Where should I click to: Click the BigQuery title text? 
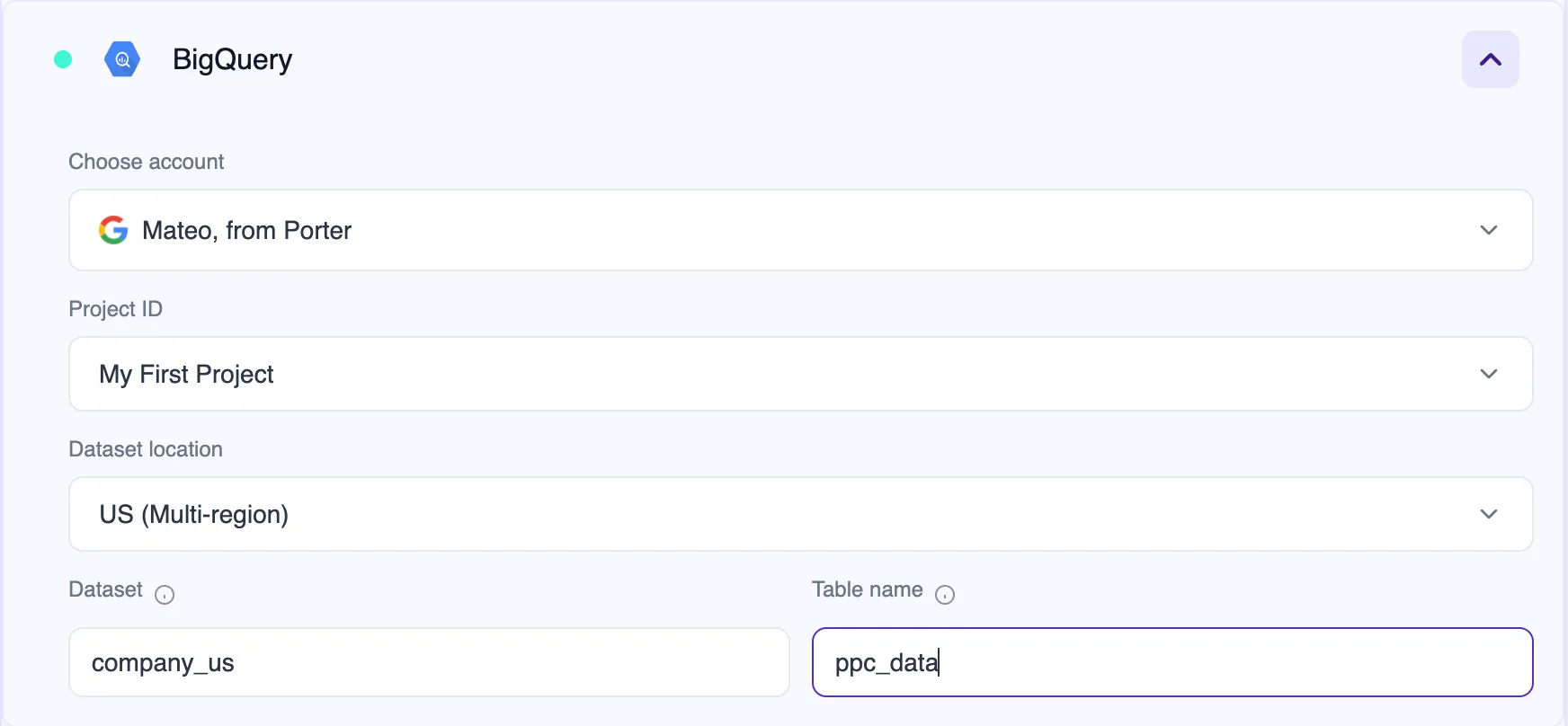[232, 59]
